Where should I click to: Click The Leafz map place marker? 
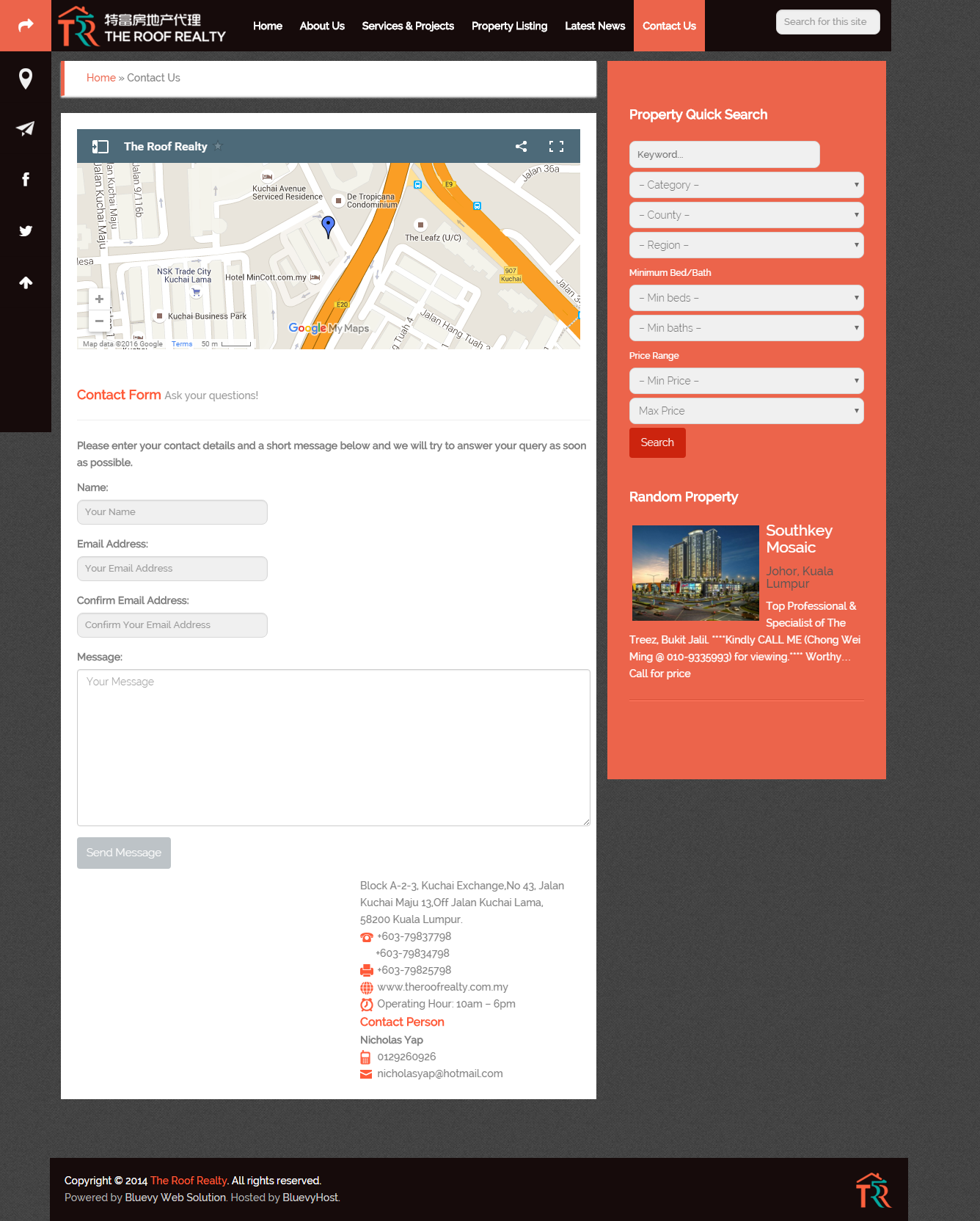point(420,225)
